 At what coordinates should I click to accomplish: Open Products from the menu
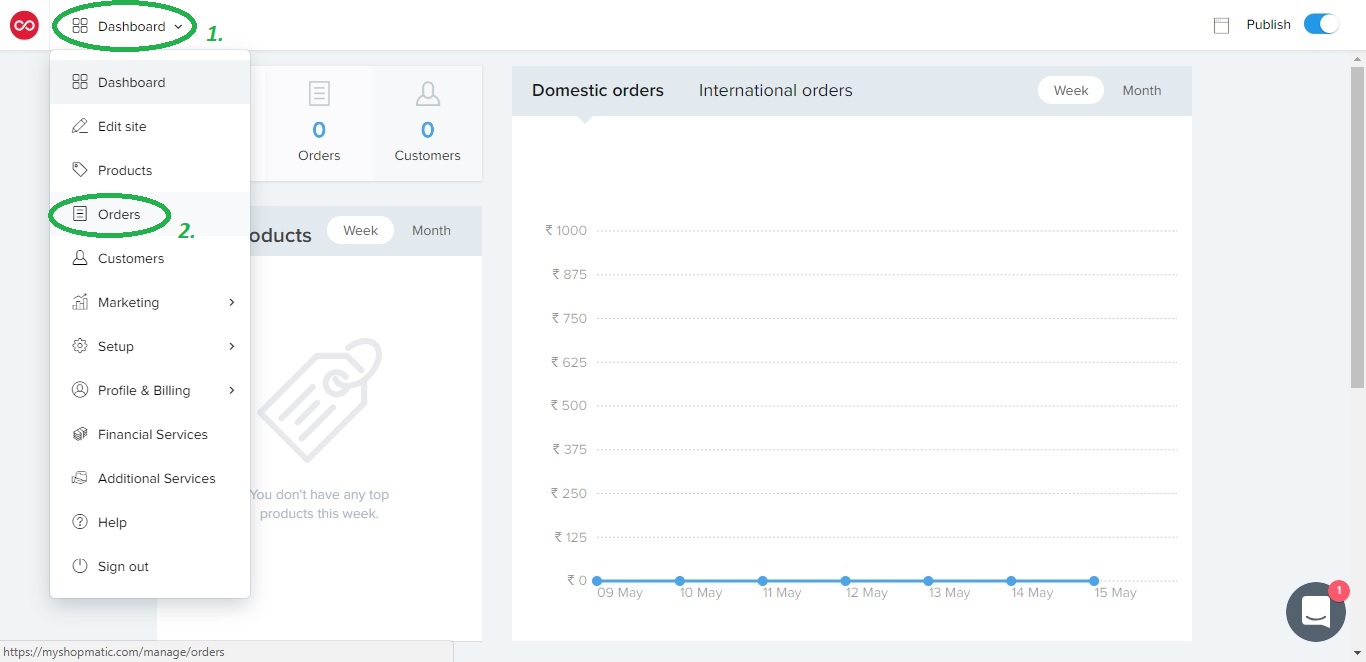pyautogui.click(x=150, y=170)
